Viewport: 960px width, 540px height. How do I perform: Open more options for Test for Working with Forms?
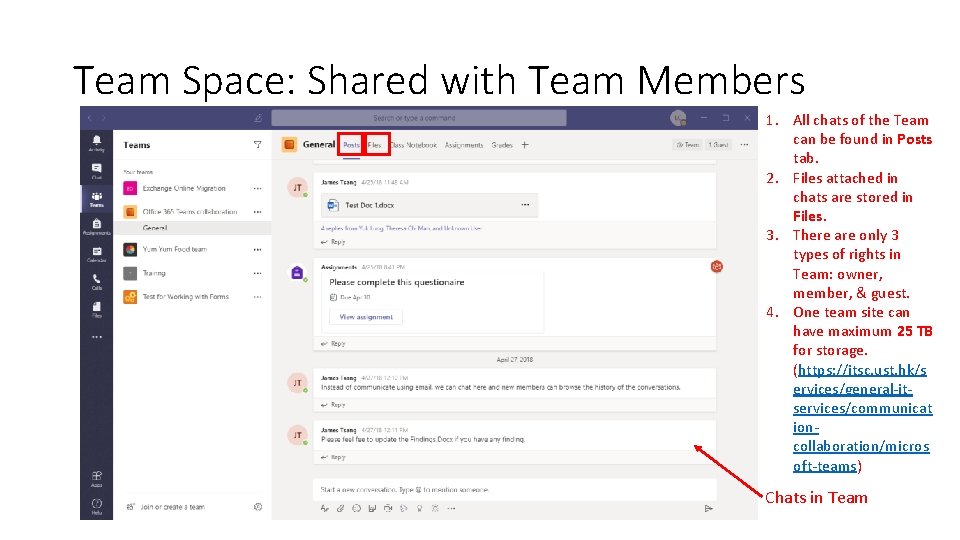(x=257, y=297)
